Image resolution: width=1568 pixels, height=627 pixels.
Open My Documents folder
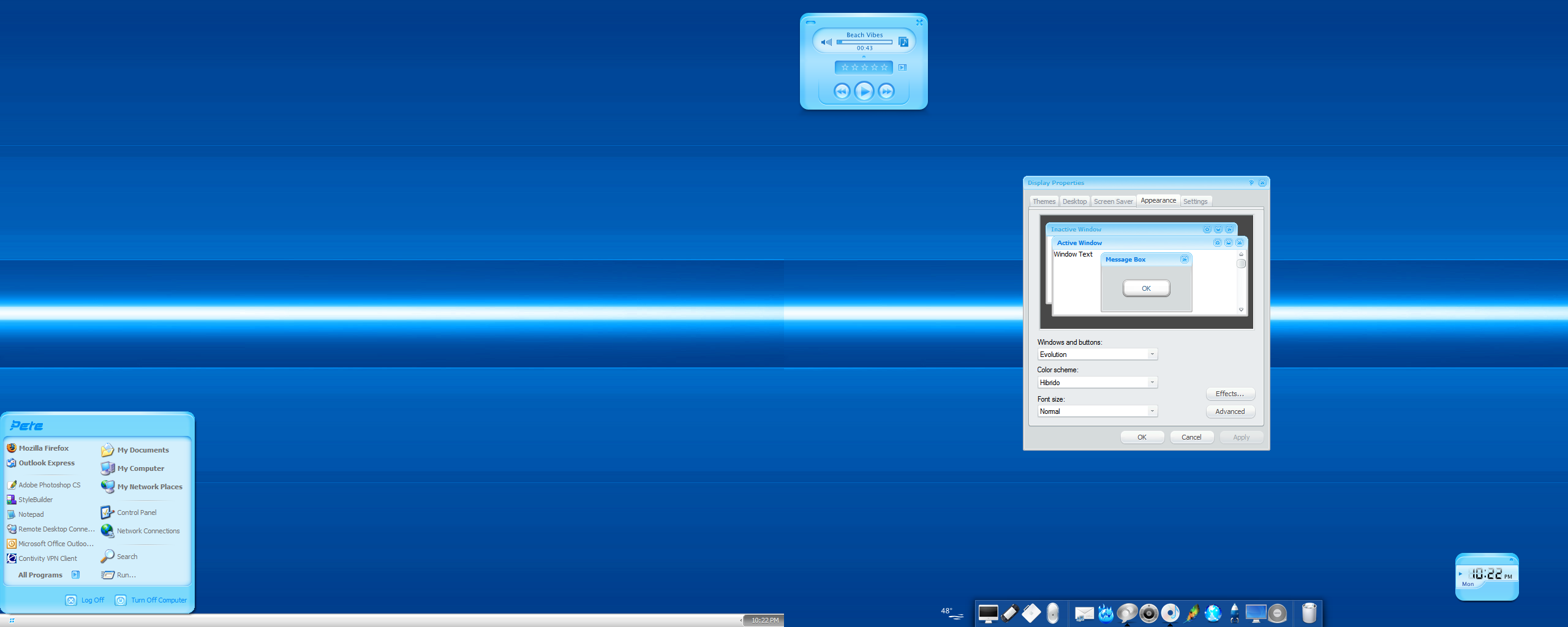[x=135, y=450]
